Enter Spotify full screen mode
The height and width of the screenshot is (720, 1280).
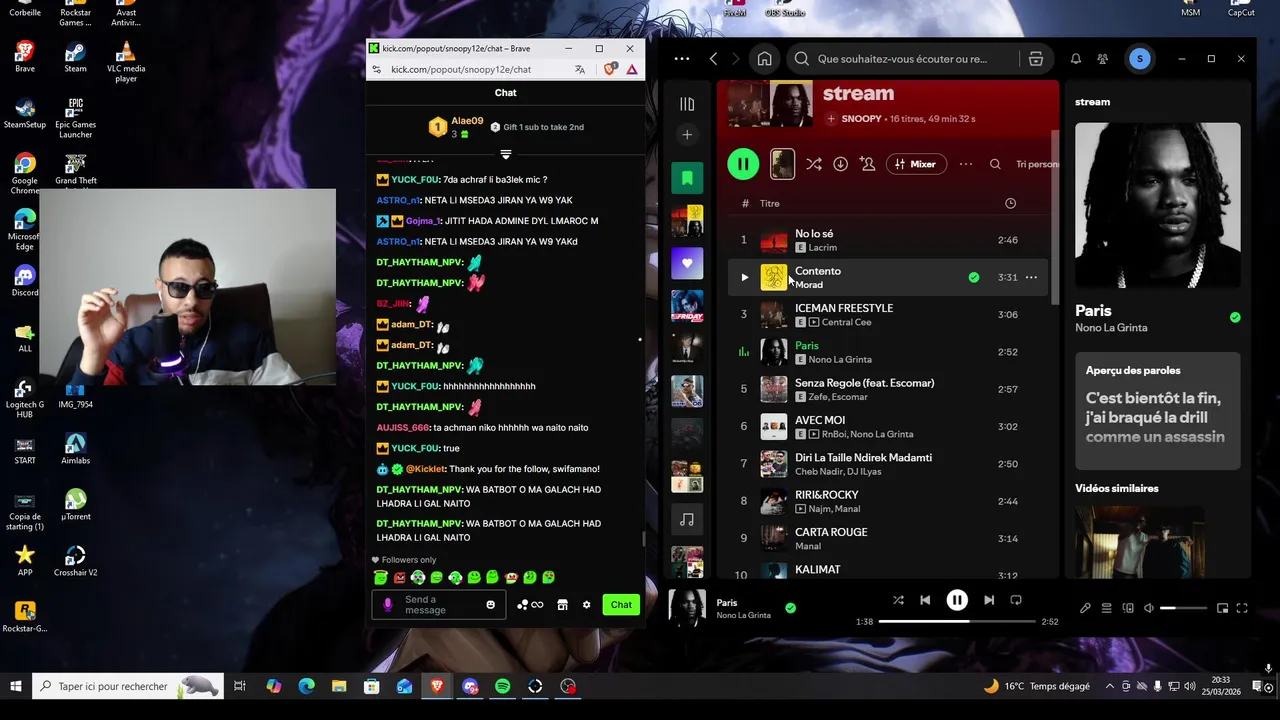1243,608
